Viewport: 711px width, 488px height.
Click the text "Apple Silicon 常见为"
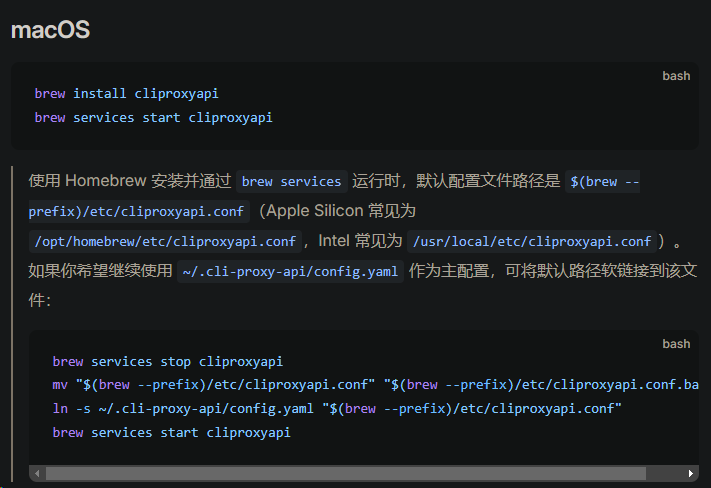[x=341, y=211]
